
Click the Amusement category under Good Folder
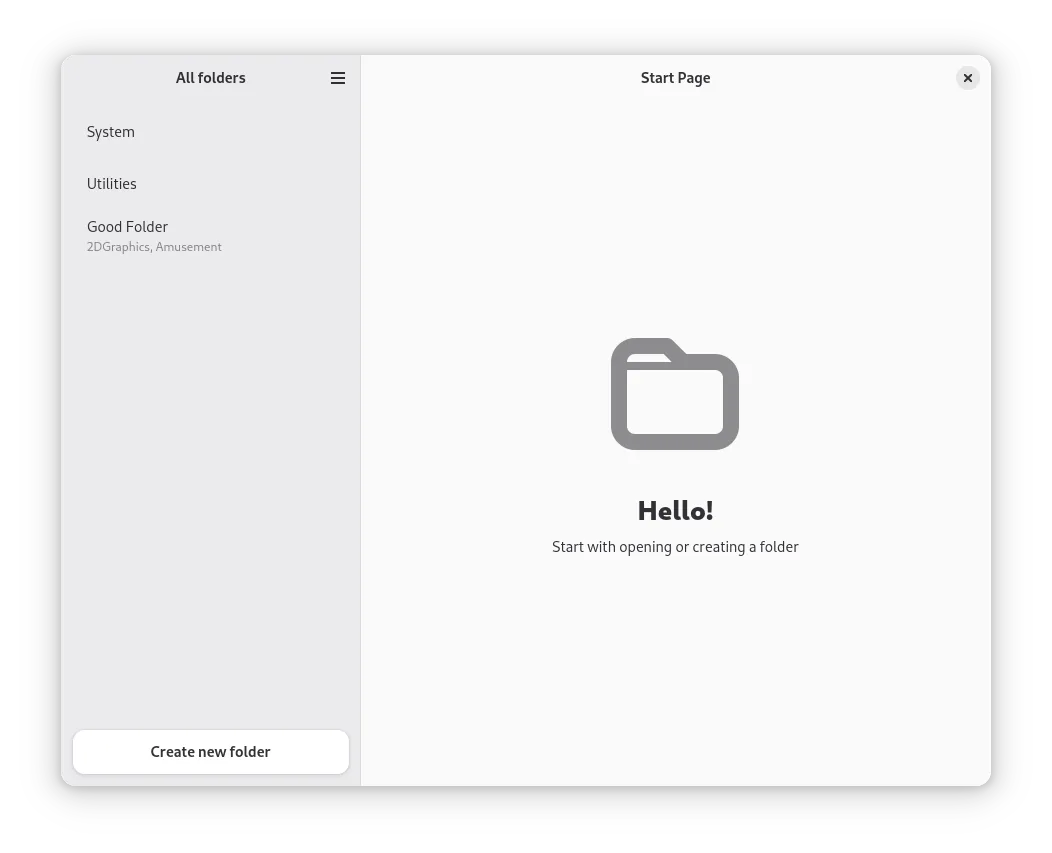189,247
